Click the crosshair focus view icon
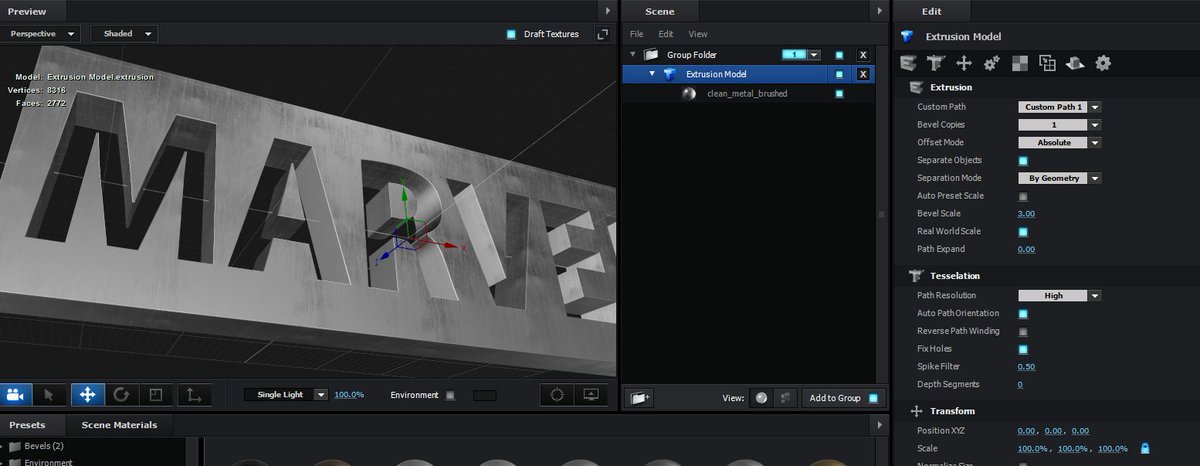The width and height of the screenshot is (1200, 466). [556, 395]
